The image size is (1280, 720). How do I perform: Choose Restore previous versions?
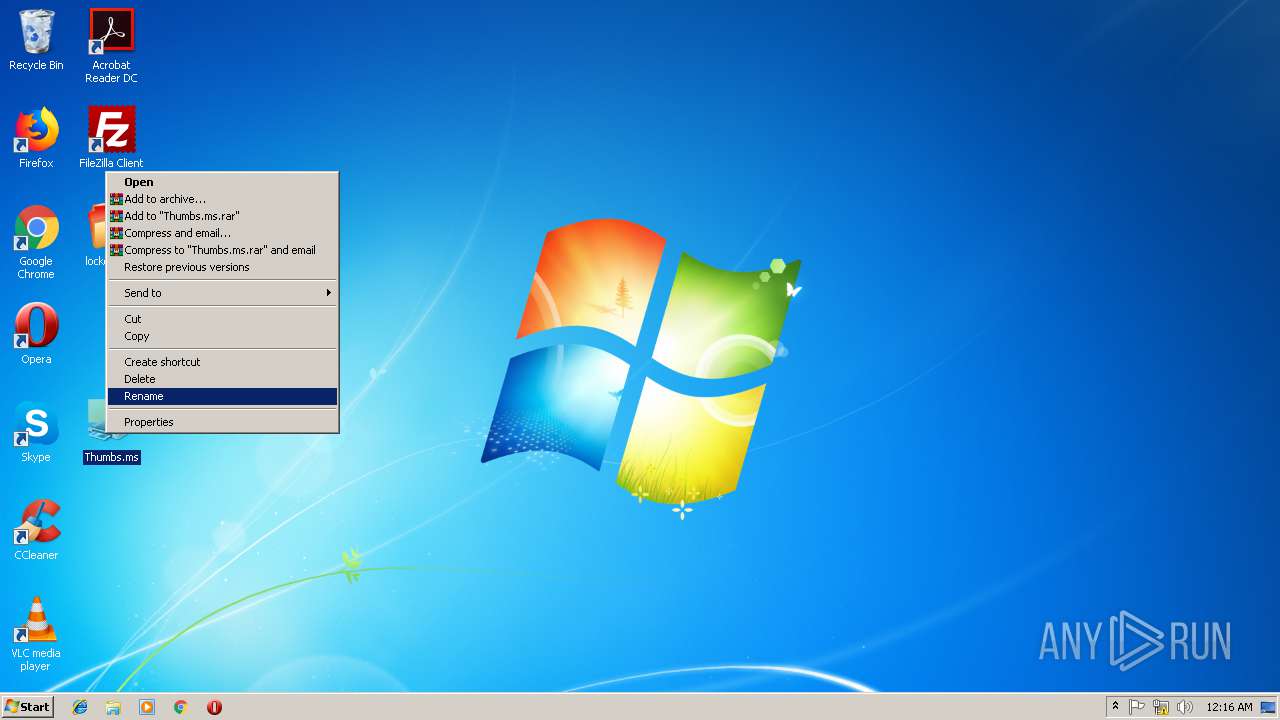(222, 267)
